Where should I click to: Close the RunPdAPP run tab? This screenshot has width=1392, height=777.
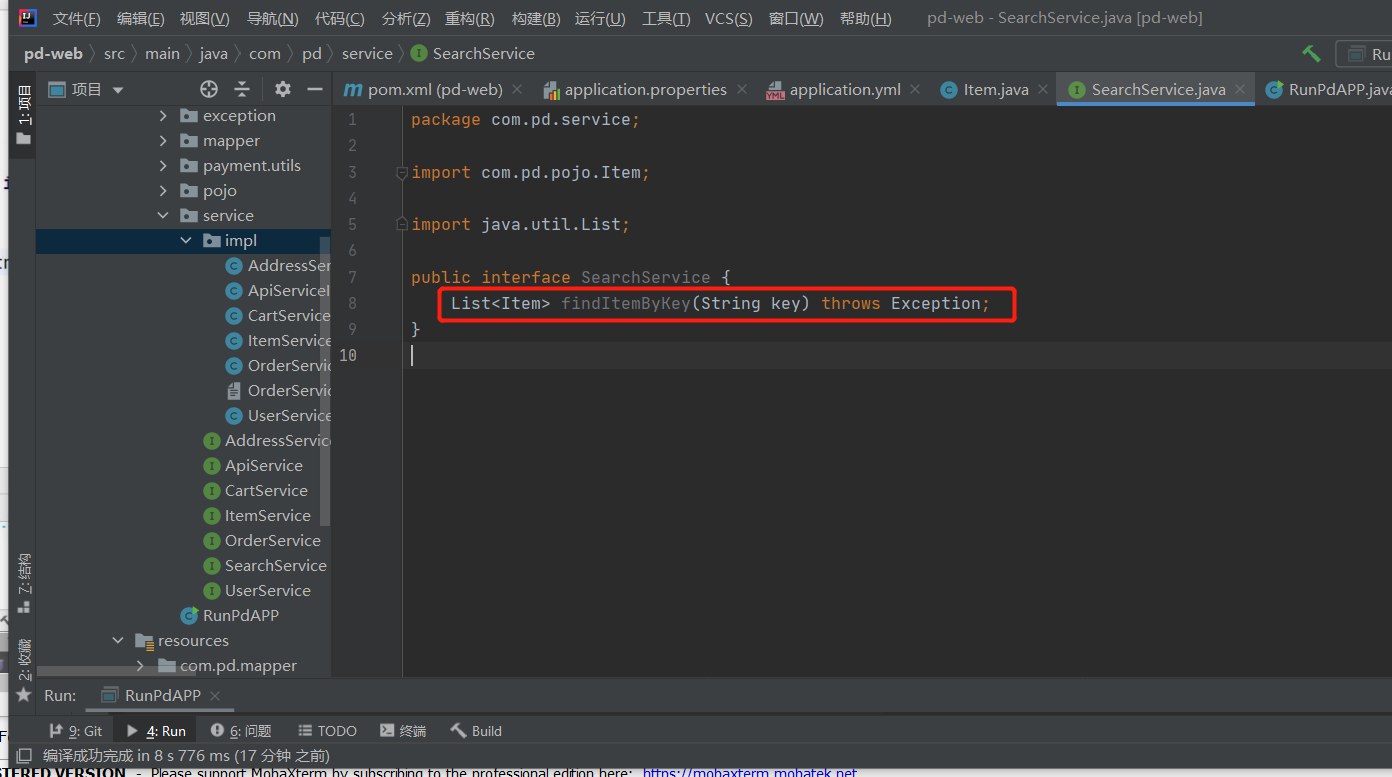(x=215, y=696)
